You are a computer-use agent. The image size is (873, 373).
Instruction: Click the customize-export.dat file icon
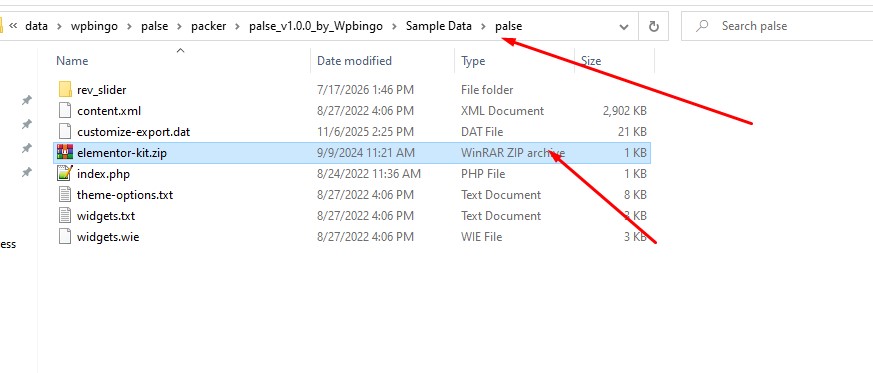[x=65, y=132]
